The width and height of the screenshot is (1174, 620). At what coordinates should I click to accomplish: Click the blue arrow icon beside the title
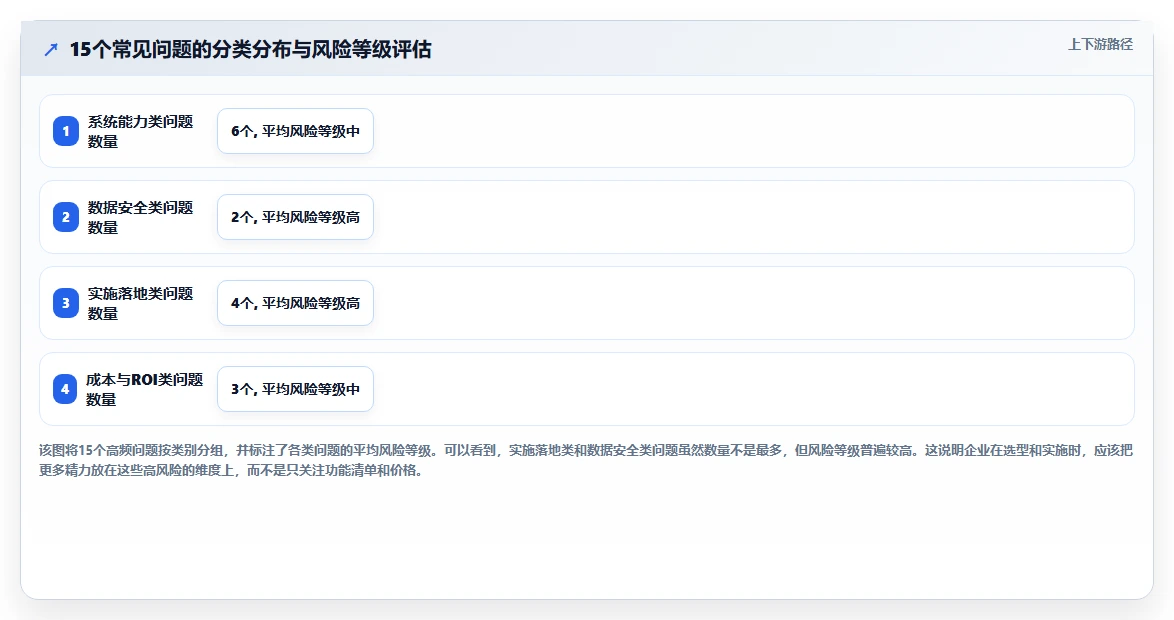pyautogui.click(x=51, y=49)
